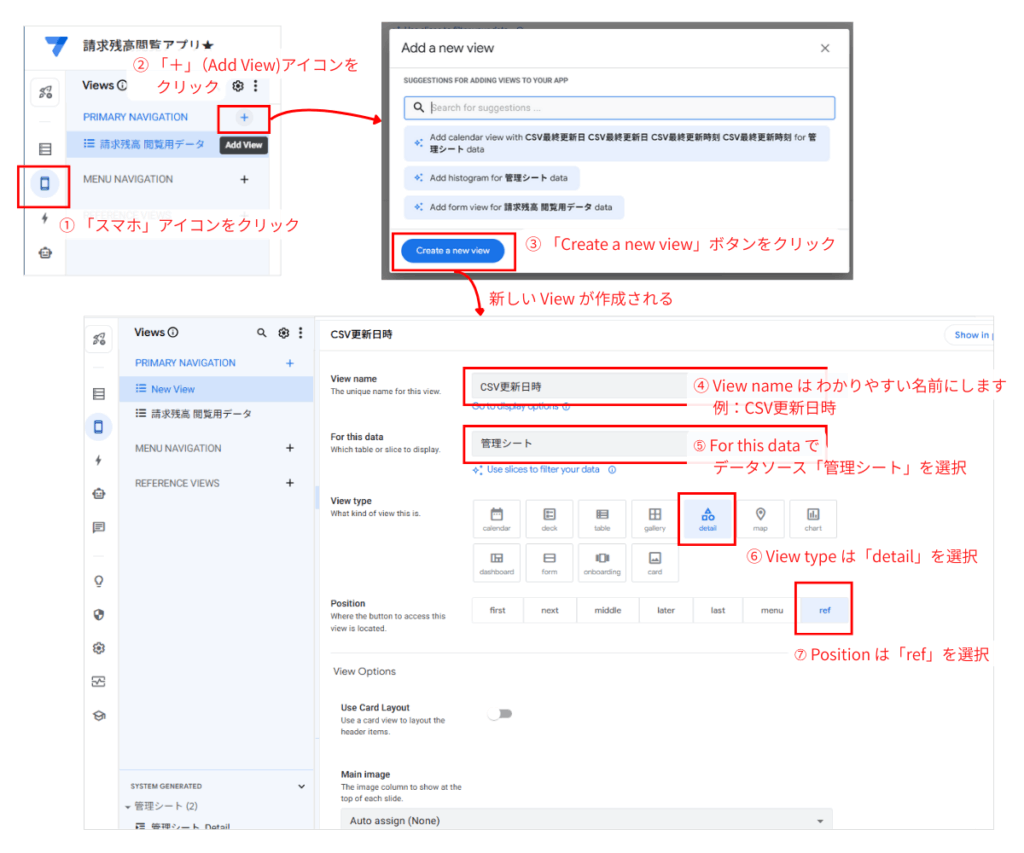
Task: Click the Intelligence lightbulb sidebar icon
Action: click(99, 581)
